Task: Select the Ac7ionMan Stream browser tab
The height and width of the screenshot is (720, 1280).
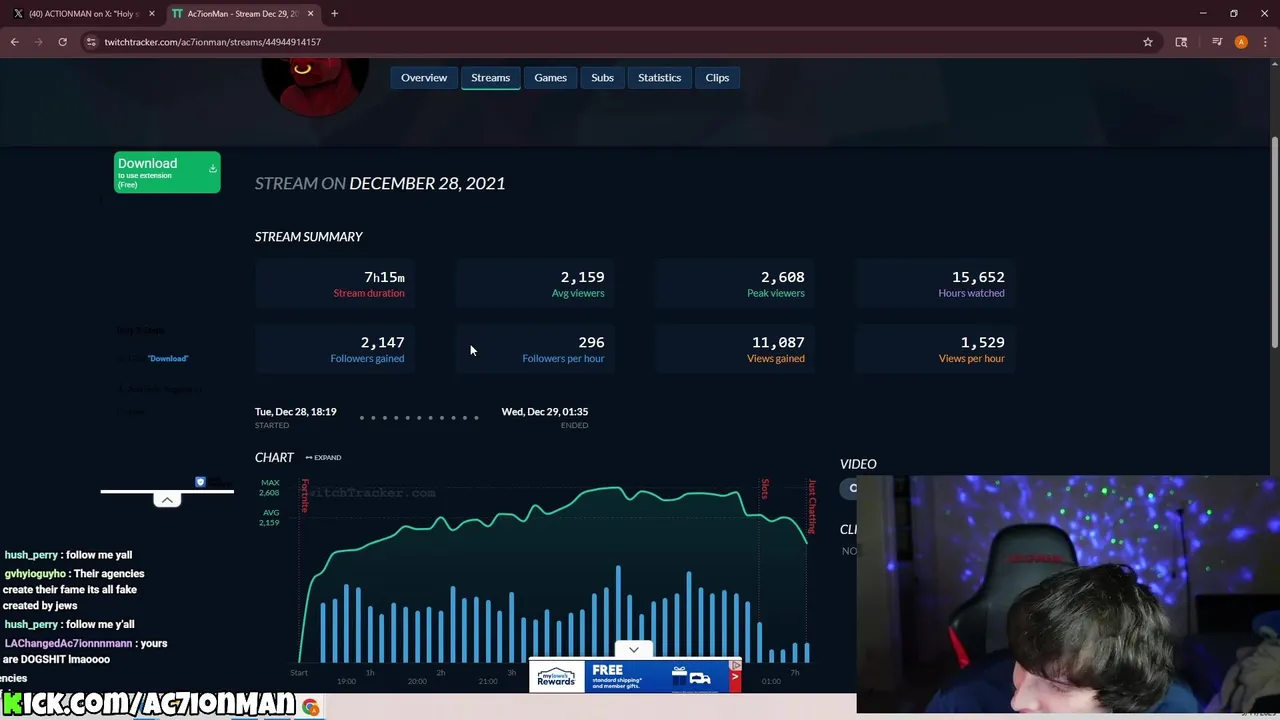Action: (242, 14)
